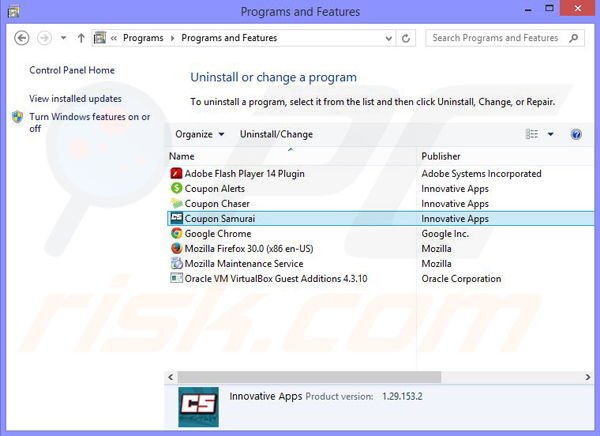The height and width of the screenshot is (436, 600).
Task: Click the VirtualBox Guest Additions icon
Action: click(x=176, y=278)
